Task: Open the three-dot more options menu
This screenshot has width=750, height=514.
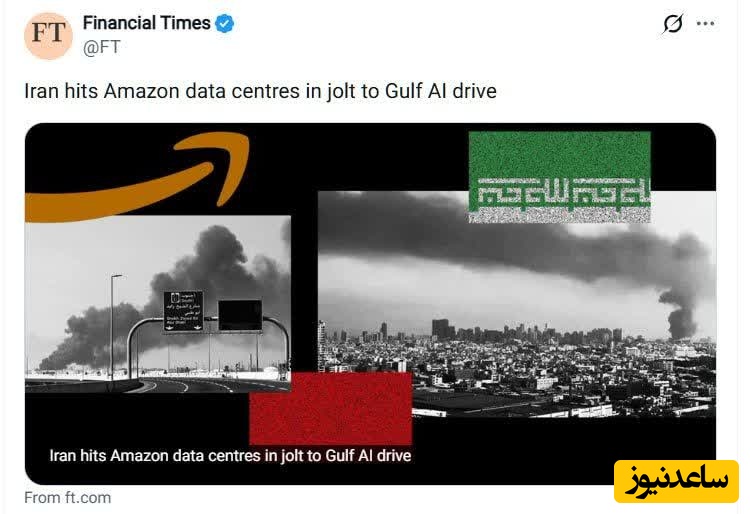Action: [706, 23]
